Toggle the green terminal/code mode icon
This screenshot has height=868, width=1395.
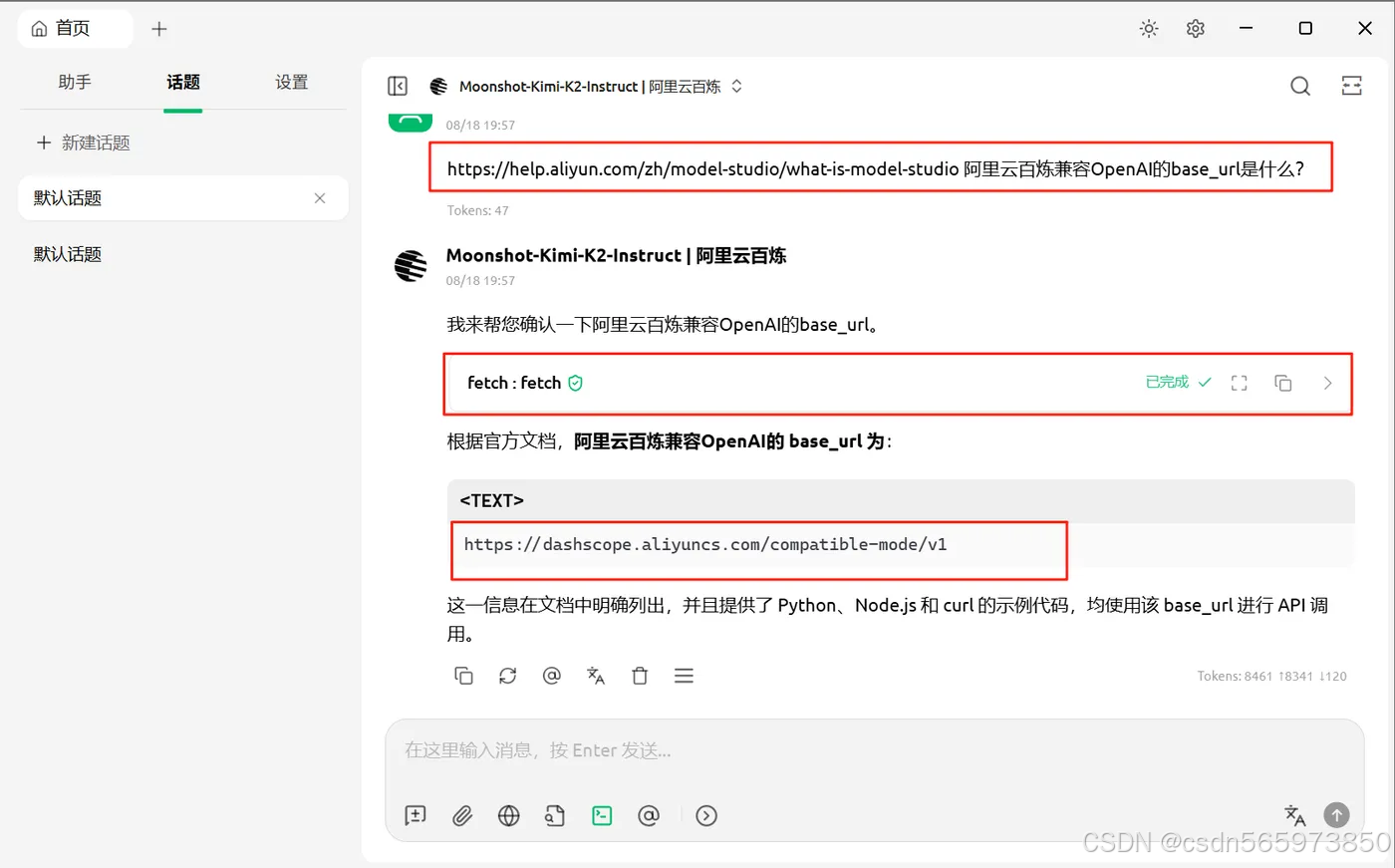click(x=602, y=815)
